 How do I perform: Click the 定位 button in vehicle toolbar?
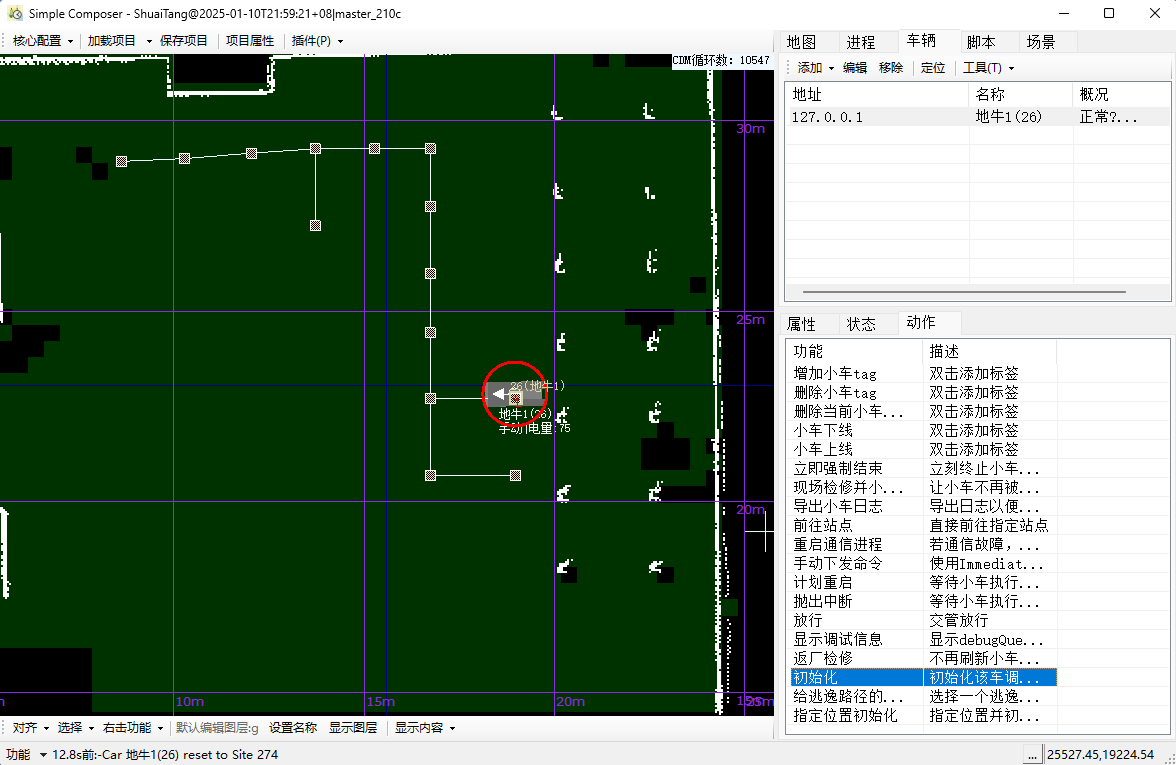pyautogui.click(x=933, y=68)
